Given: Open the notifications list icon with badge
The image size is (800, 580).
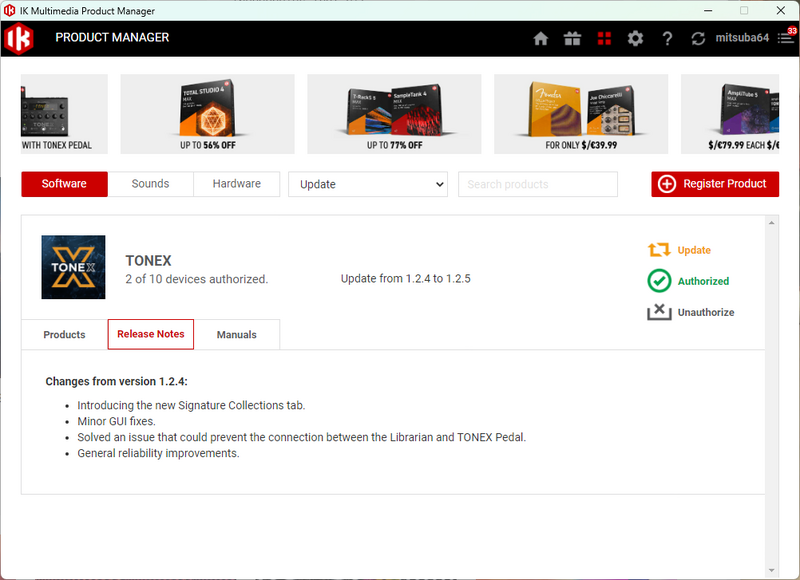Looking at the screenshot, I should coord(786,37).
